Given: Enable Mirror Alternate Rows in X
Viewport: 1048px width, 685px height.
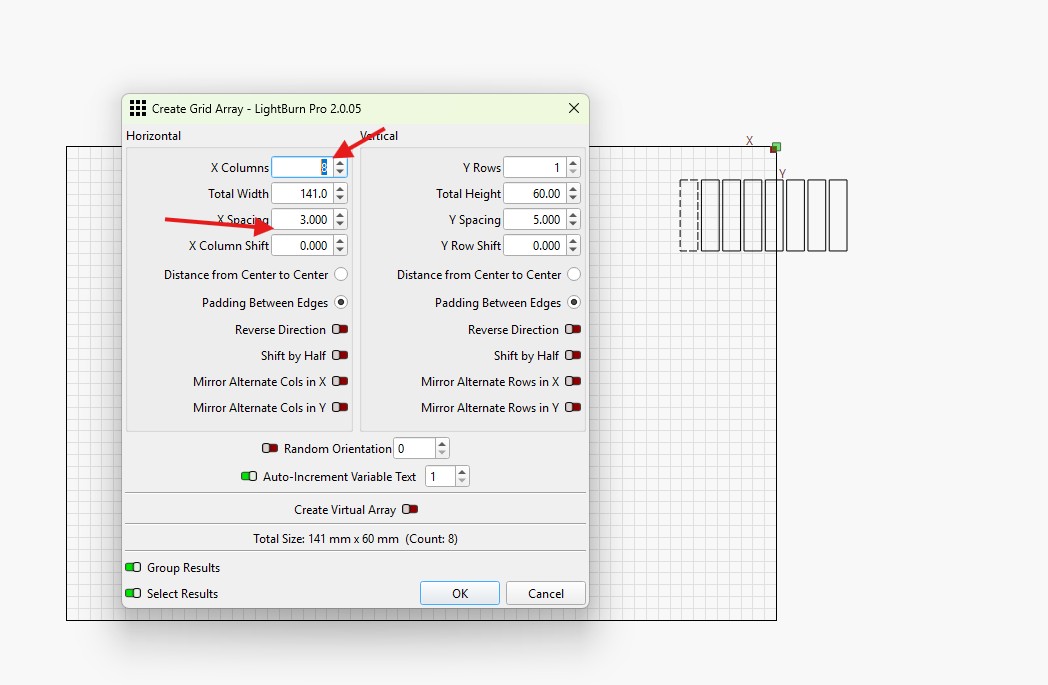Looking at the screenshot, I should (573, 381).
